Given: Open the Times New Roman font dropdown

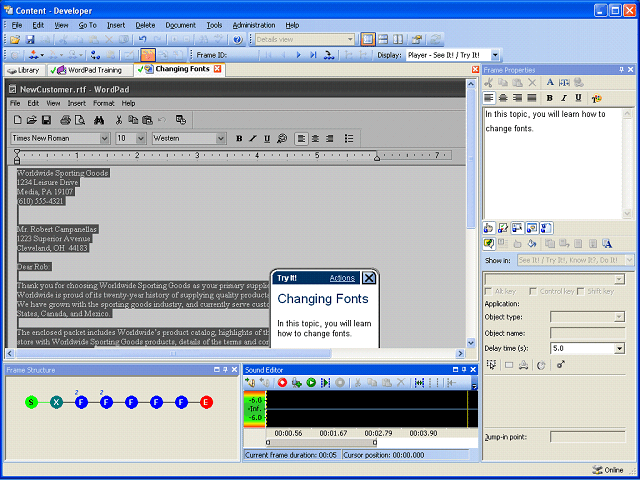Looking at the screenshot, I should click(x=104, y=138).
